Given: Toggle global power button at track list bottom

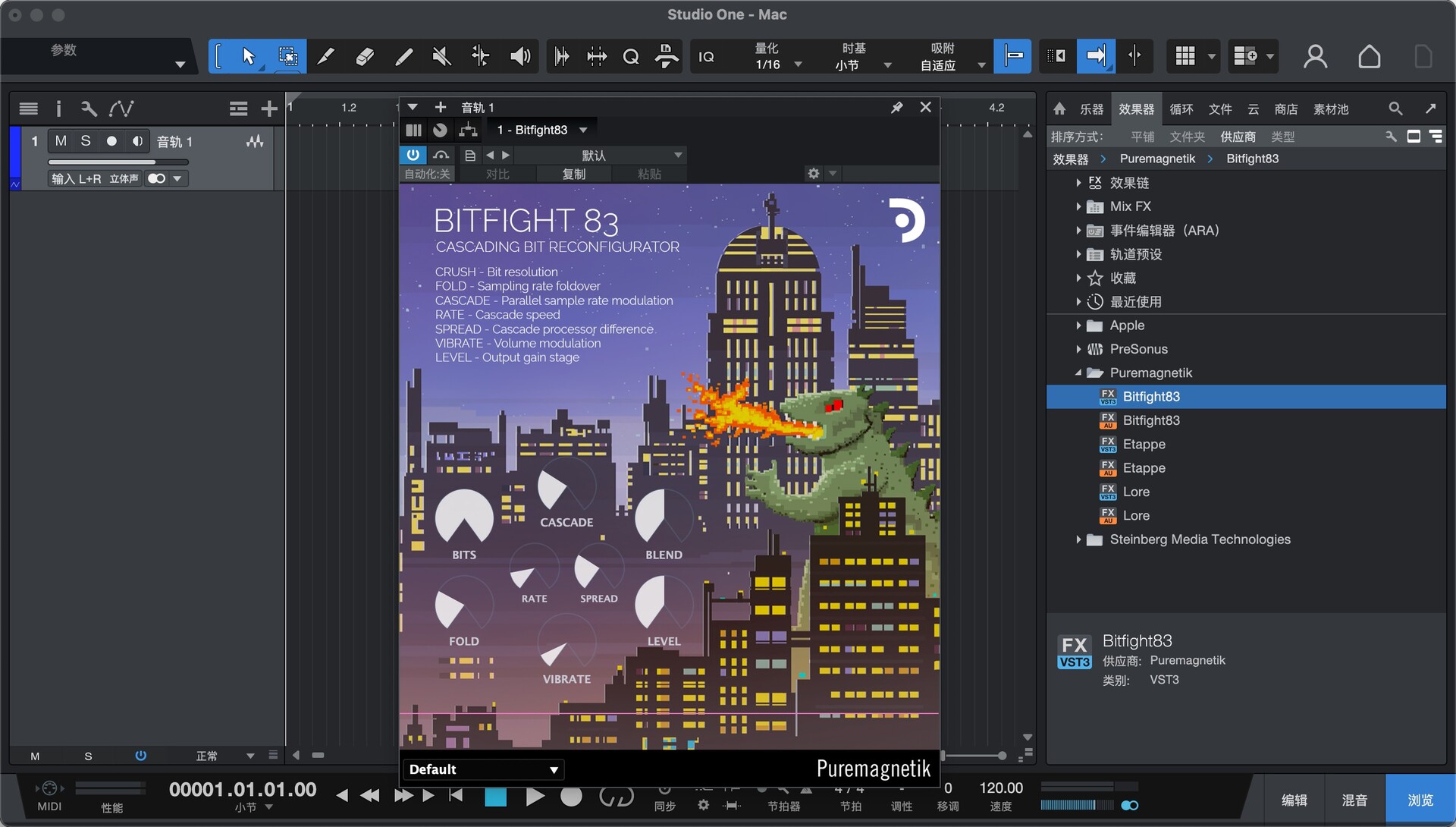Looking at the screenshot, I should coord(140,756).
